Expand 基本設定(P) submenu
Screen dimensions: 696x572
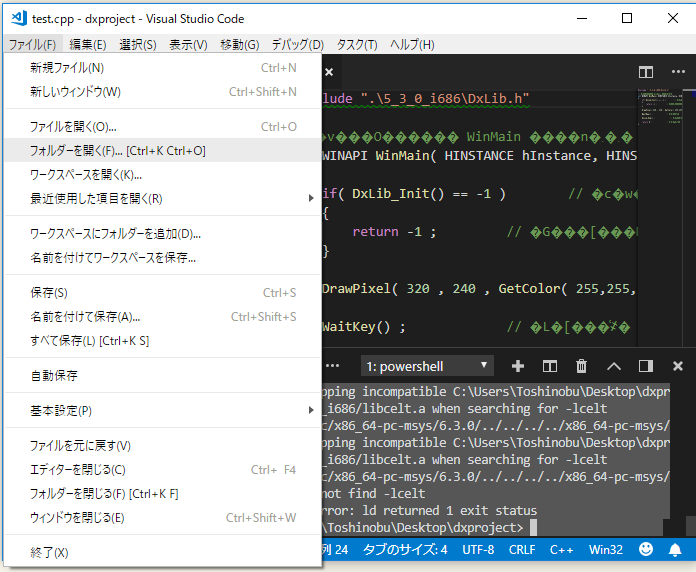point(162,410)
